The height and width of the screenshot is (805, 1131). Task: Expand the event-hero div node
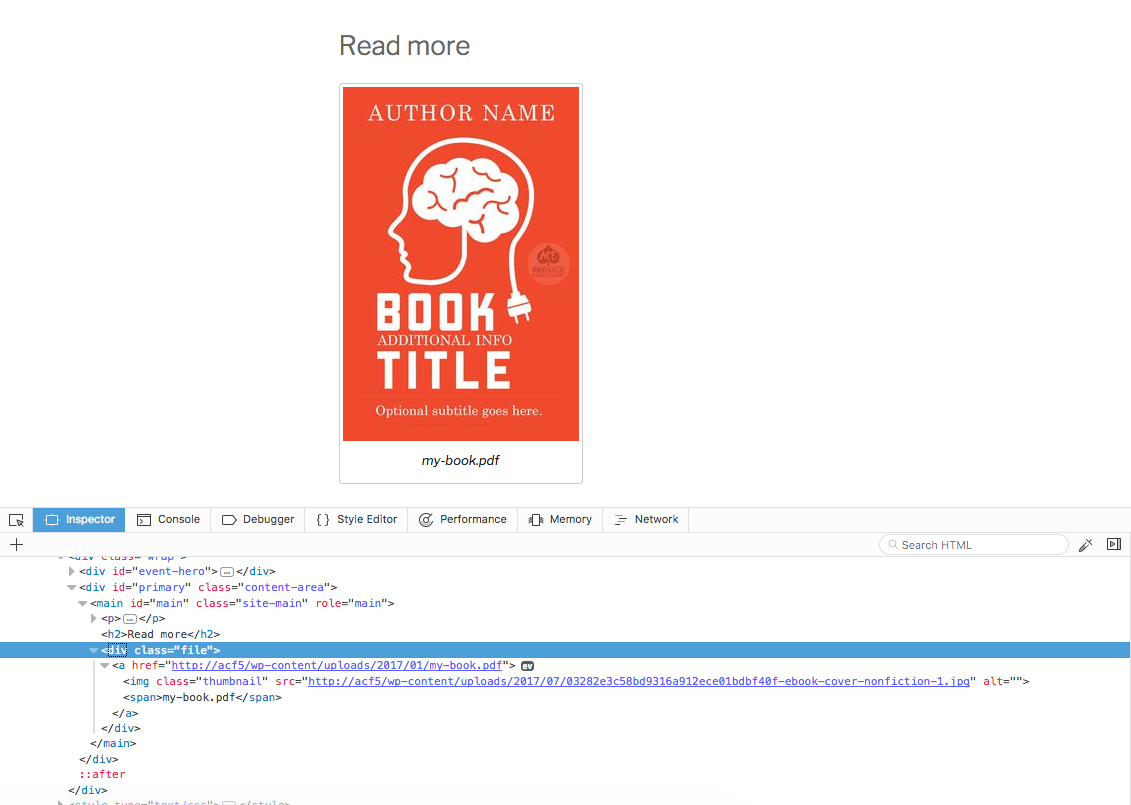tap(72, 572)
